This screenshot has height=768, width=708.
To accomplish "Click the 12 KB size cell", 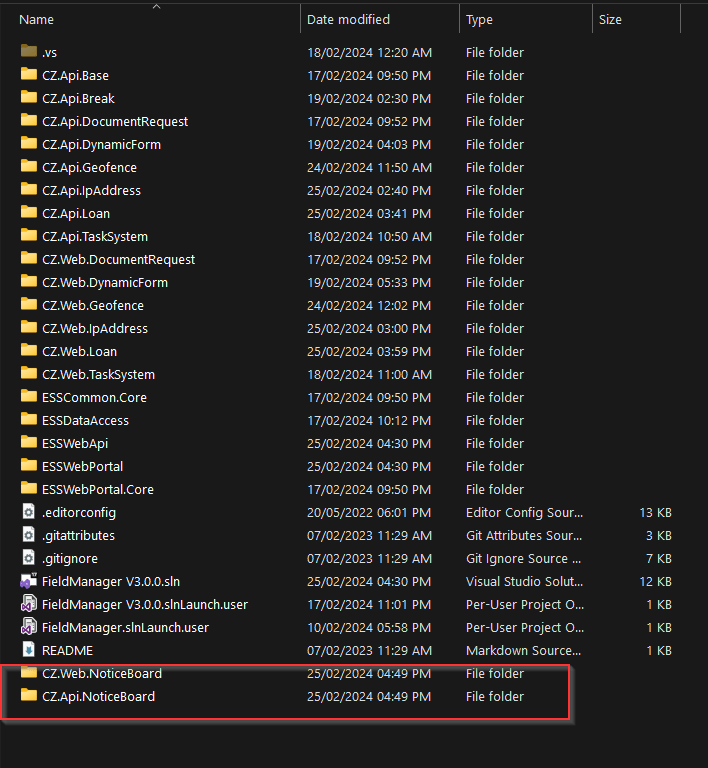I will point(656,582).
